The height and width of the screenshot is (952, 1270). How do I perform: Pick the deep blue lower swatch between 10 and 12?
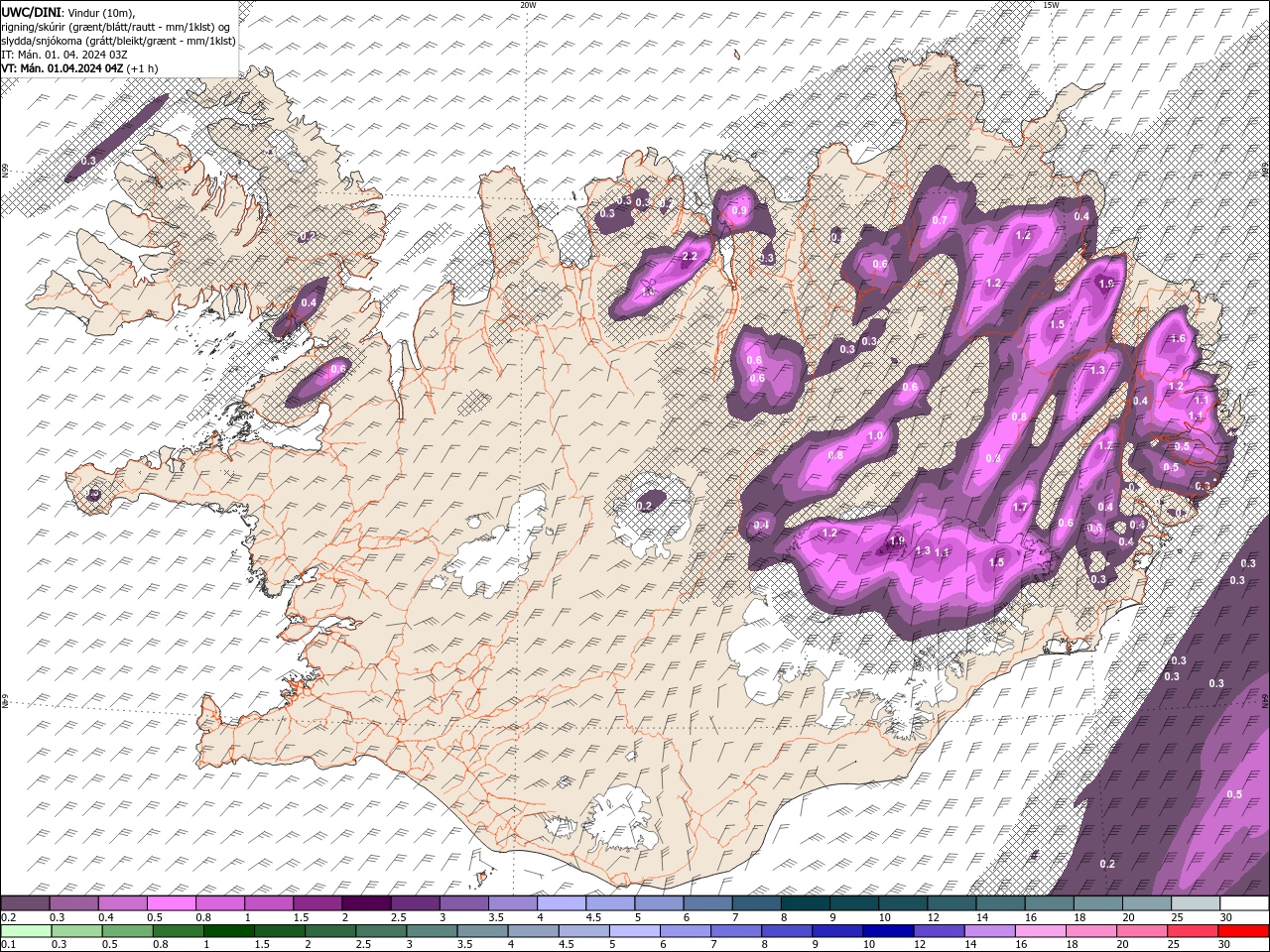(x=888, y=931)
